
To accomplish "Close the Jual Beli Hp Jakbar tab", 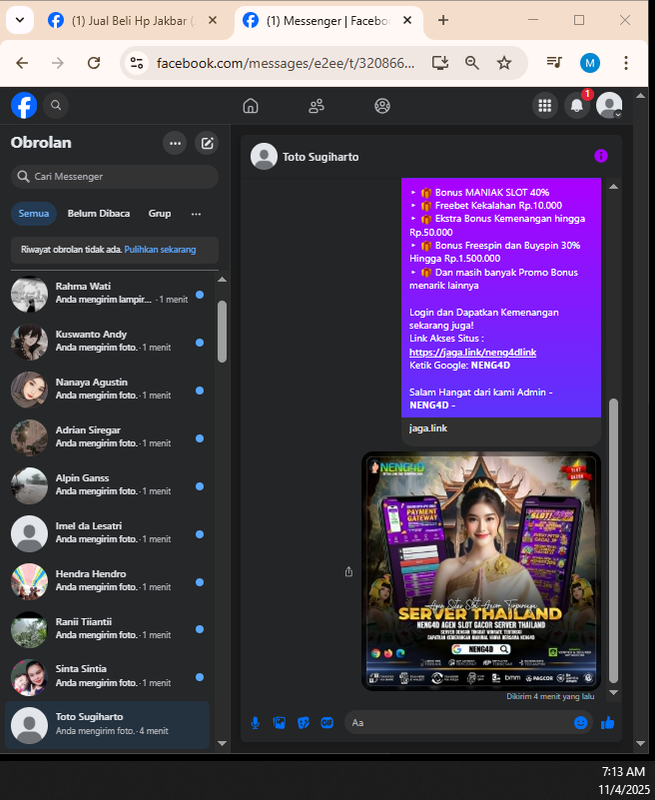I will click(x=213, y=20).
